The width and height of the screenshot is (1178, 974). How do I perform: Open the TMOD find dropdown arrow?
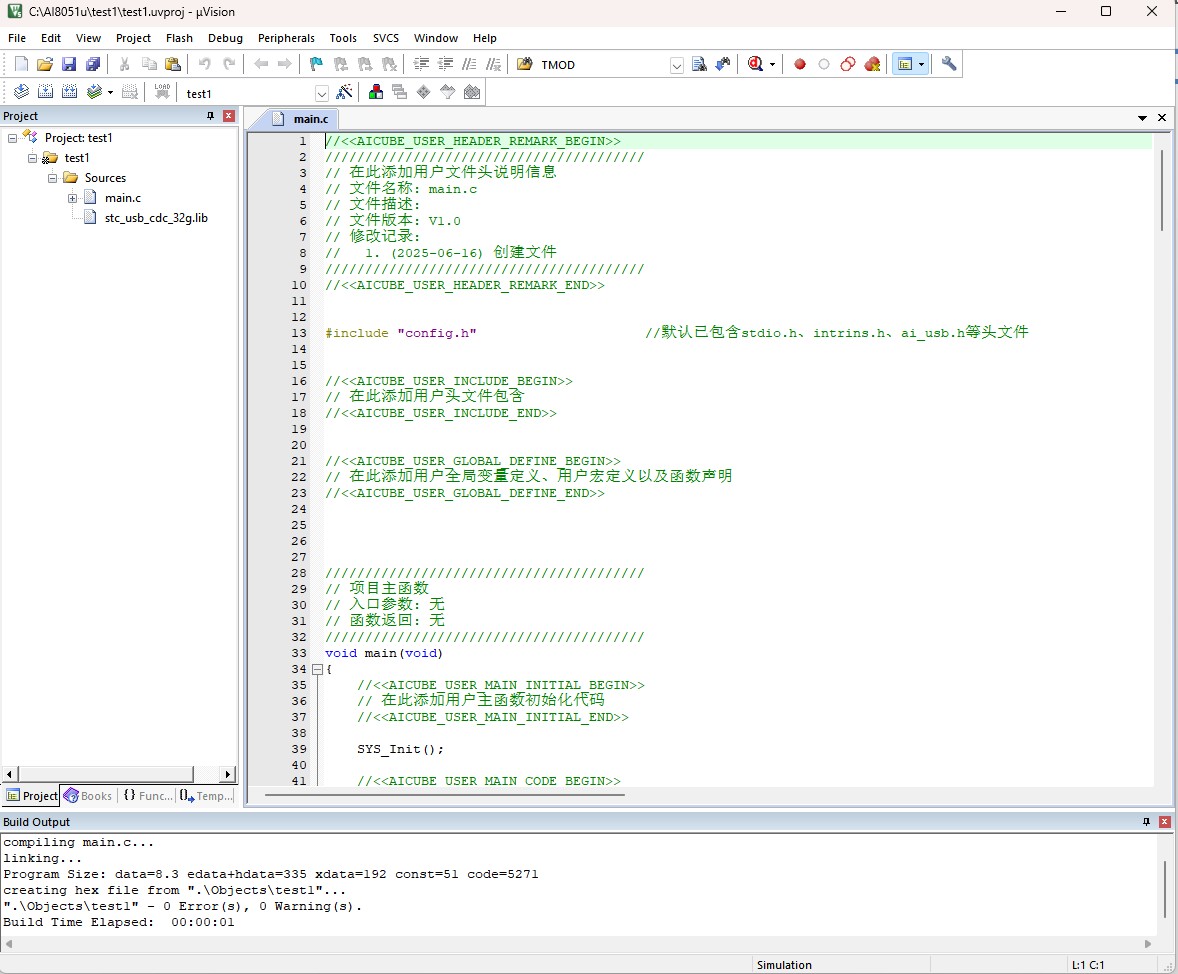tap(677, 65)
